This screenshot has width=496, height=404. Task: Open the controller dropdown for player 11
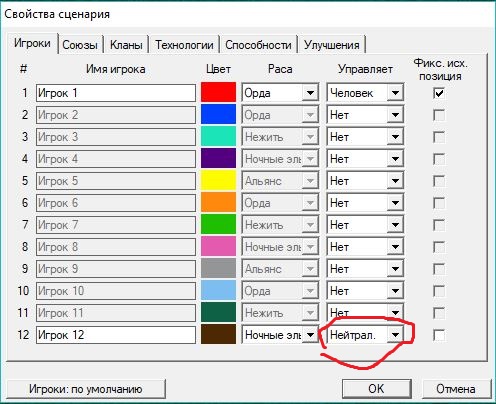click(365, 313)
